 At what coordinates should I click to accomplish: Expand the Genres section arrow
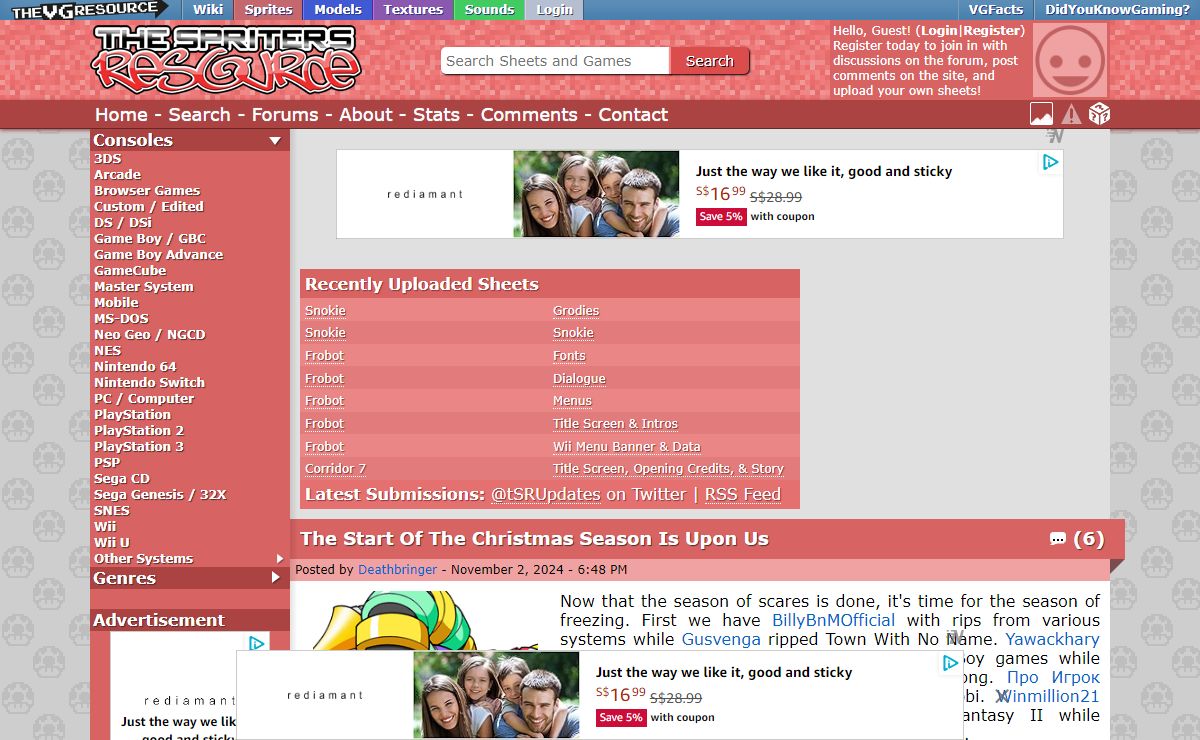click(x=276, y=577)
